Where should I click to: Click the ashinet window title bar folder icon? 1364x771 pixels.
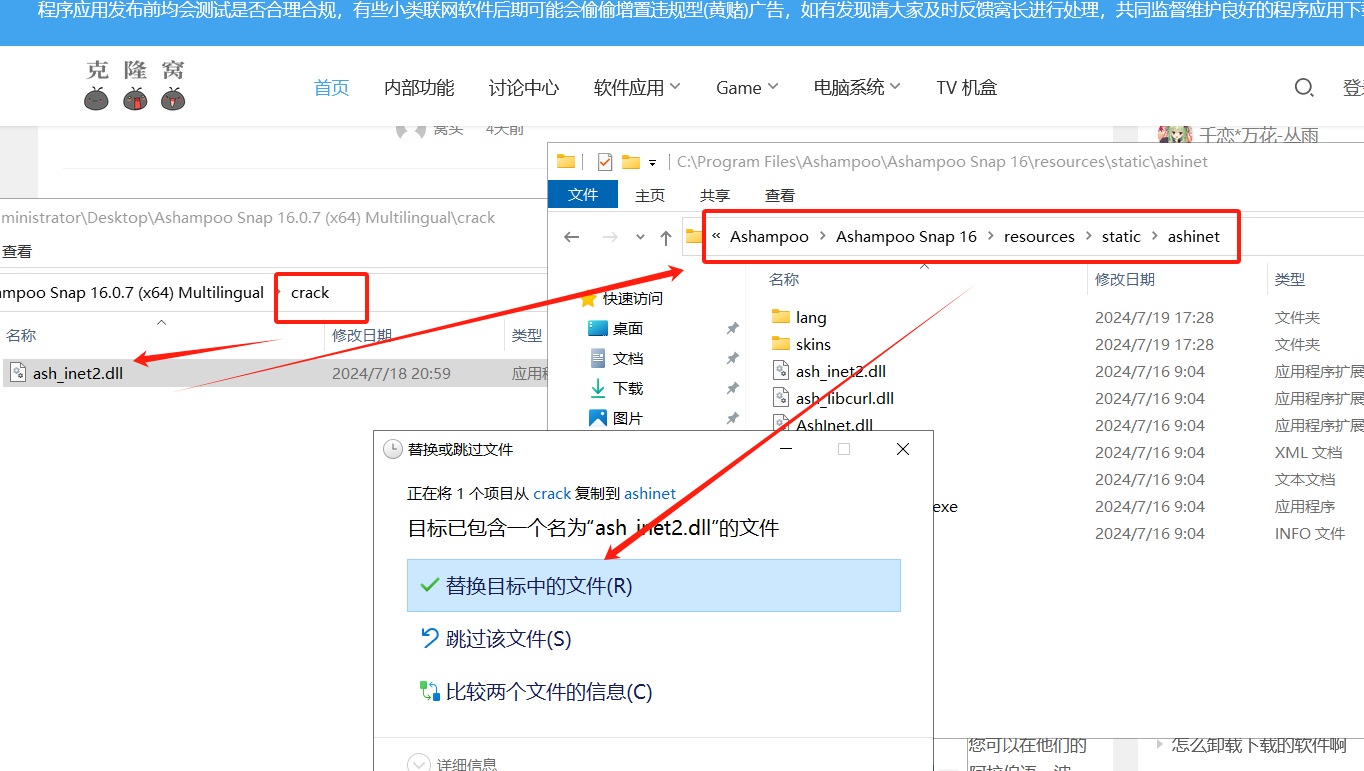(x=566, y=161)
